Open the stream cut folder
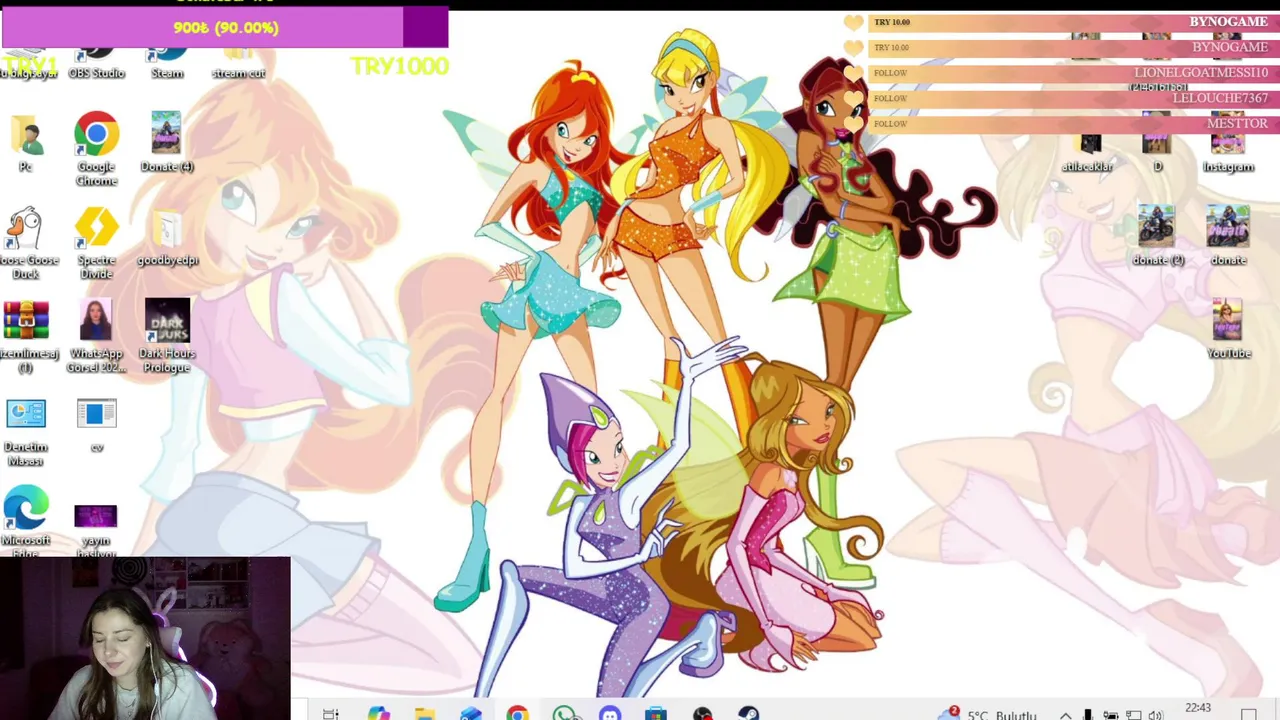This screenshot has width=1280, height=720. (238, 62)
